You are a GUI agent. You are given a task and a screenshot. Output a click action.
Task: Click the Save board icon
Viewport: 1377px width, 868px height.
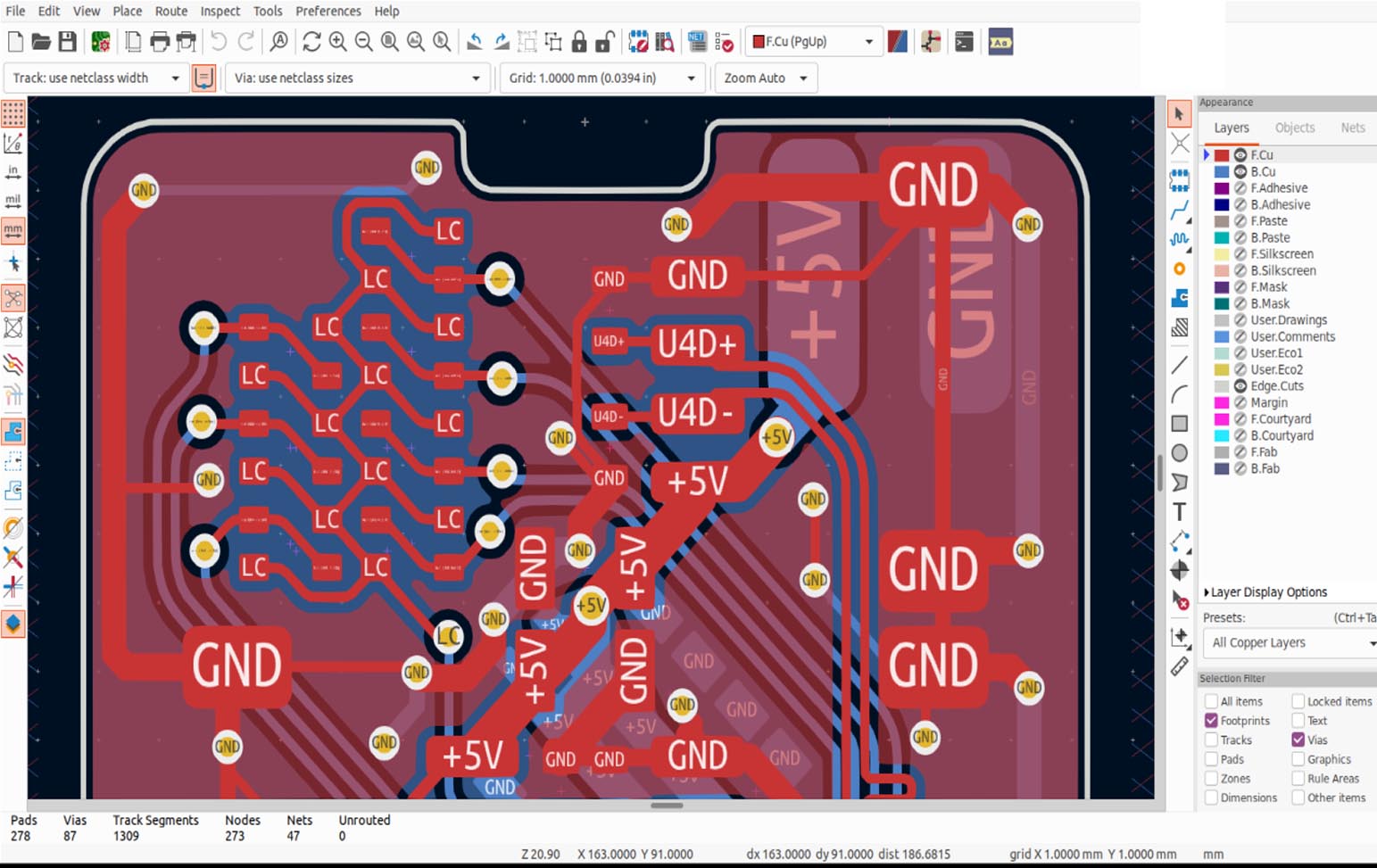[68, 42]
